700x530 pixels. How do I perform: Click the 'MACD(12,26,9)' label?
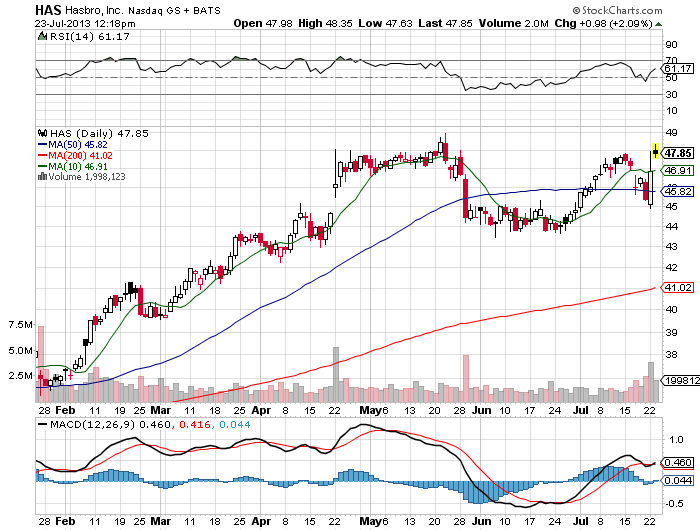[92, 424]
